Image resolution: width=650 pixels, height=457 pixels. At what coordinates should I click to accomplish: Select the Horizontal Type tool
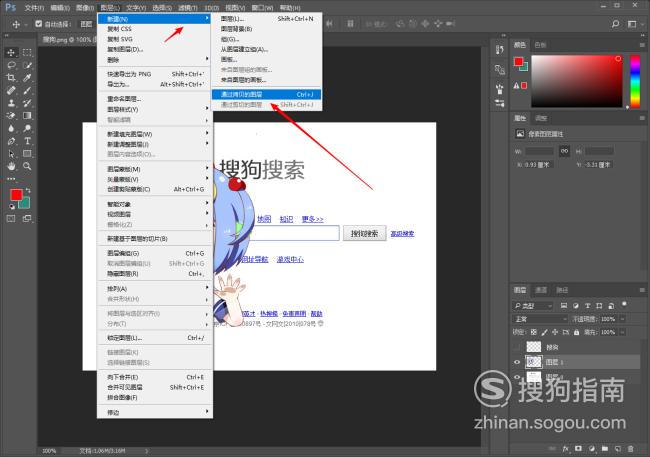tap(27, 141)
